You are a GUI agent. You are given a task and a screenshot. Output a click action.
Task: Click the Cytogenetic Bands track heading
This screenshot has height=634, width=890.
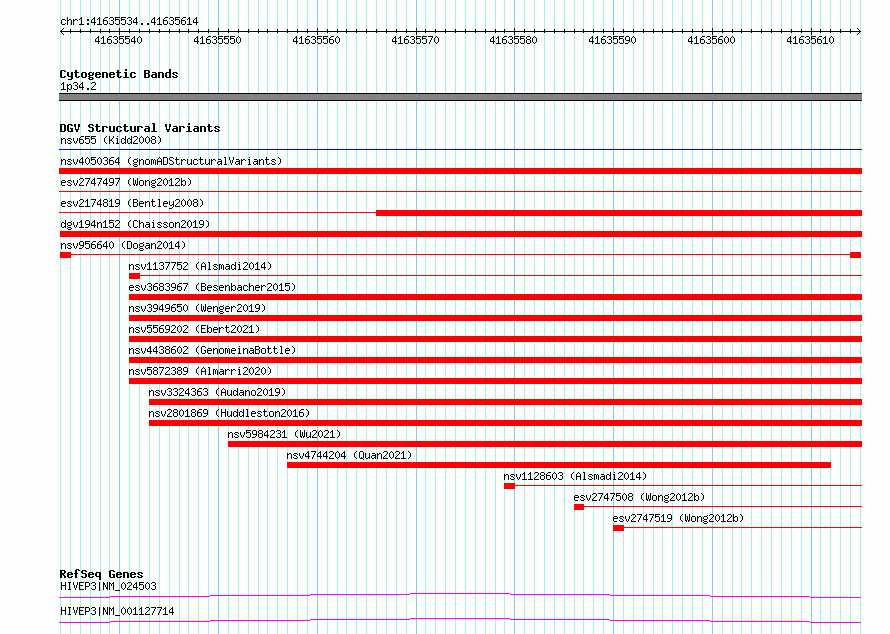[x=119, y=74]
